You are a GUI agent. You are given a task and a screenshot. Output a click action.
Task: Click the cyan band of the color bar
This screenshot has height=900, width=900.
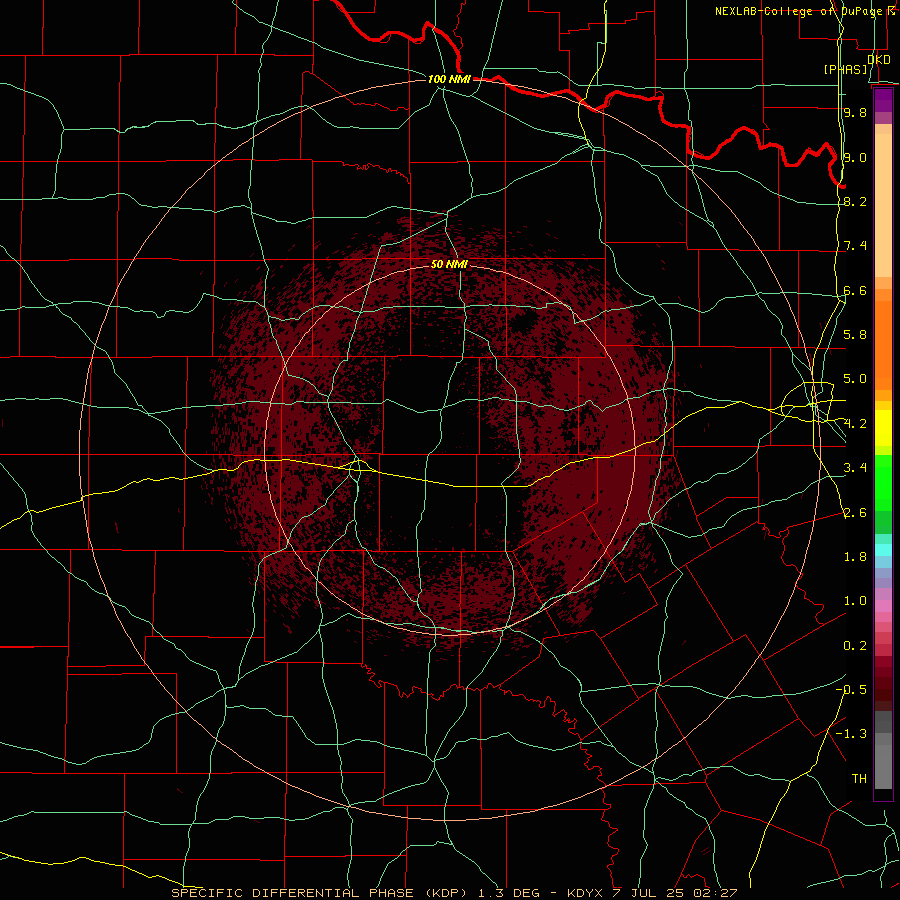883,550
